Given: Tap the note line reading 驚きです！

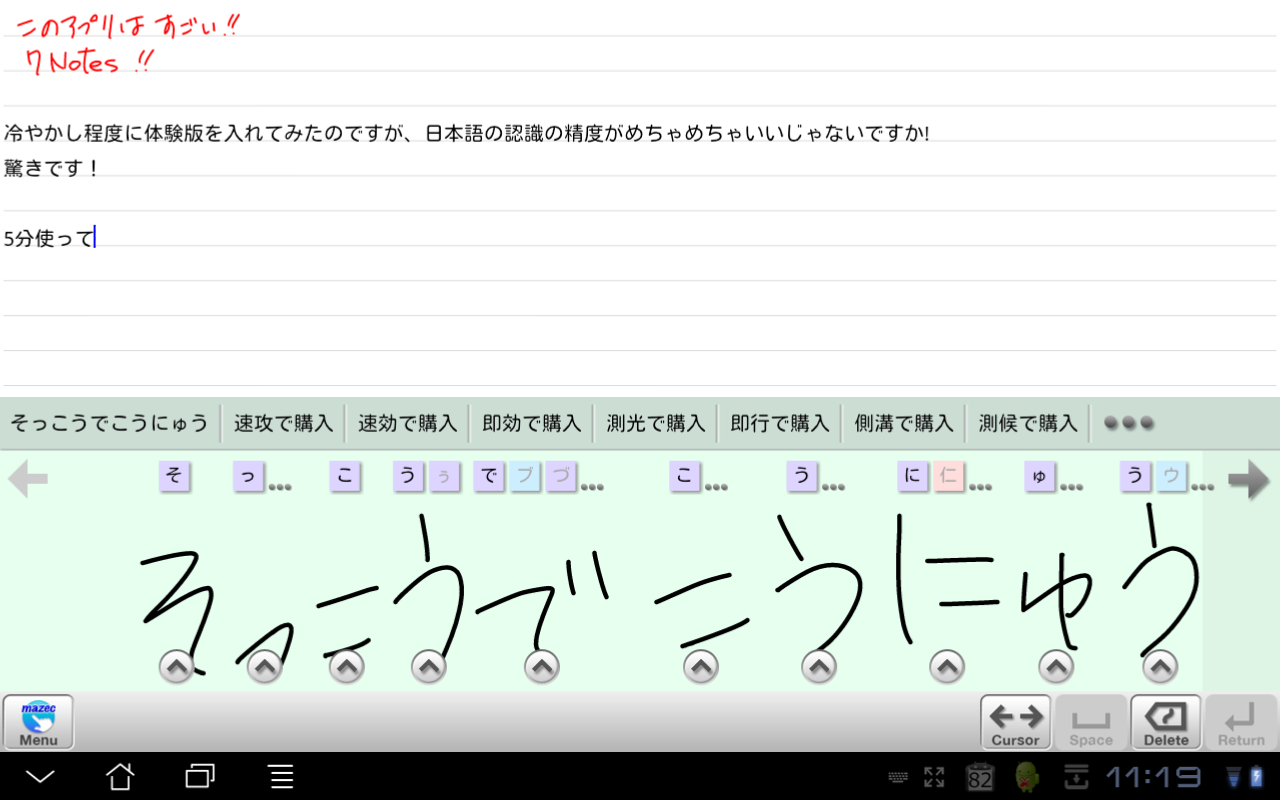Looking at the screenshot, I should (52, 168).
